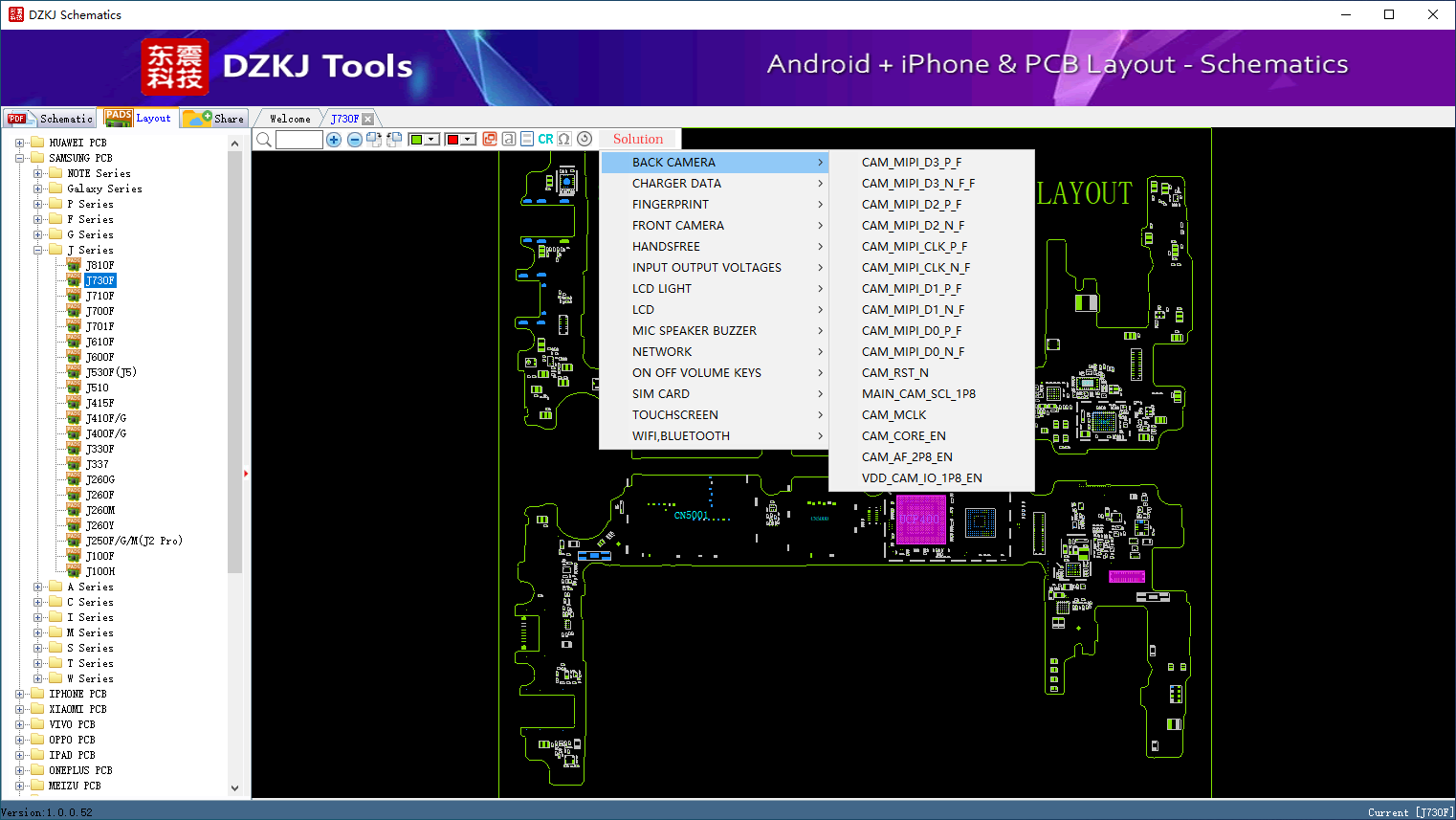Click the red color swatch
Viewport: 1456px width, 820px height.
tap(452, 140)
